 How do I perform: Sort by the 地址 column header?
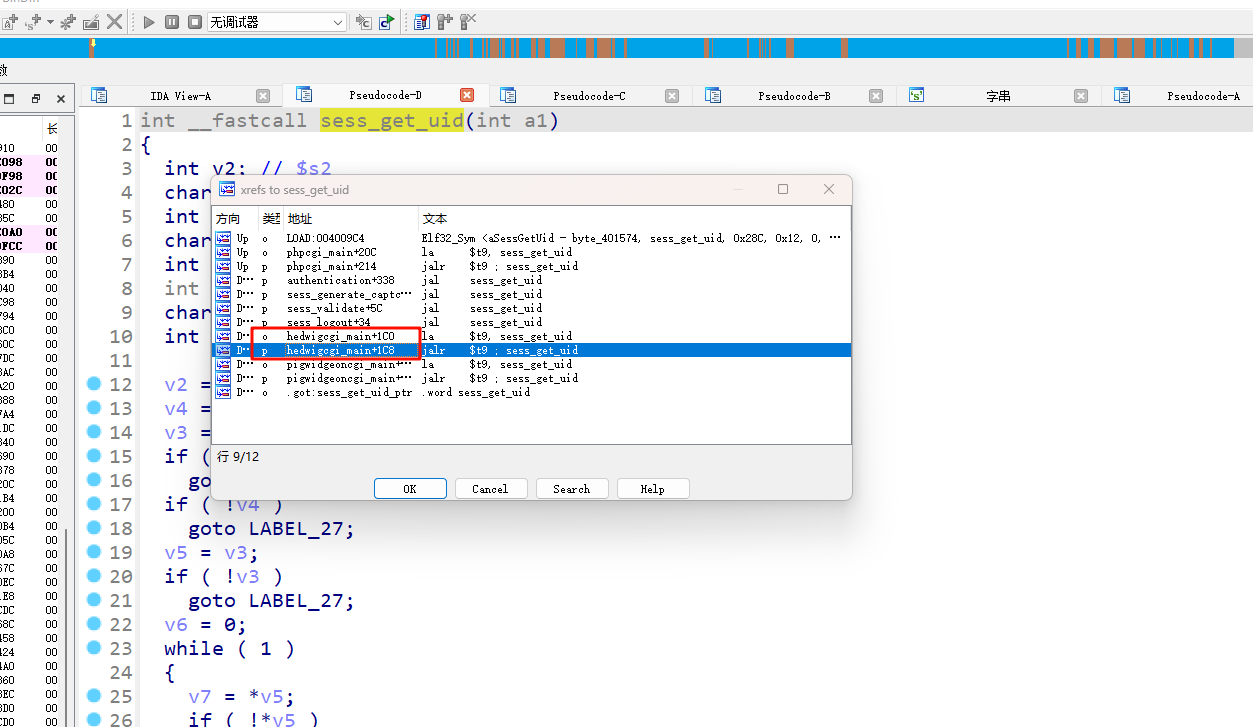(350, 218)
